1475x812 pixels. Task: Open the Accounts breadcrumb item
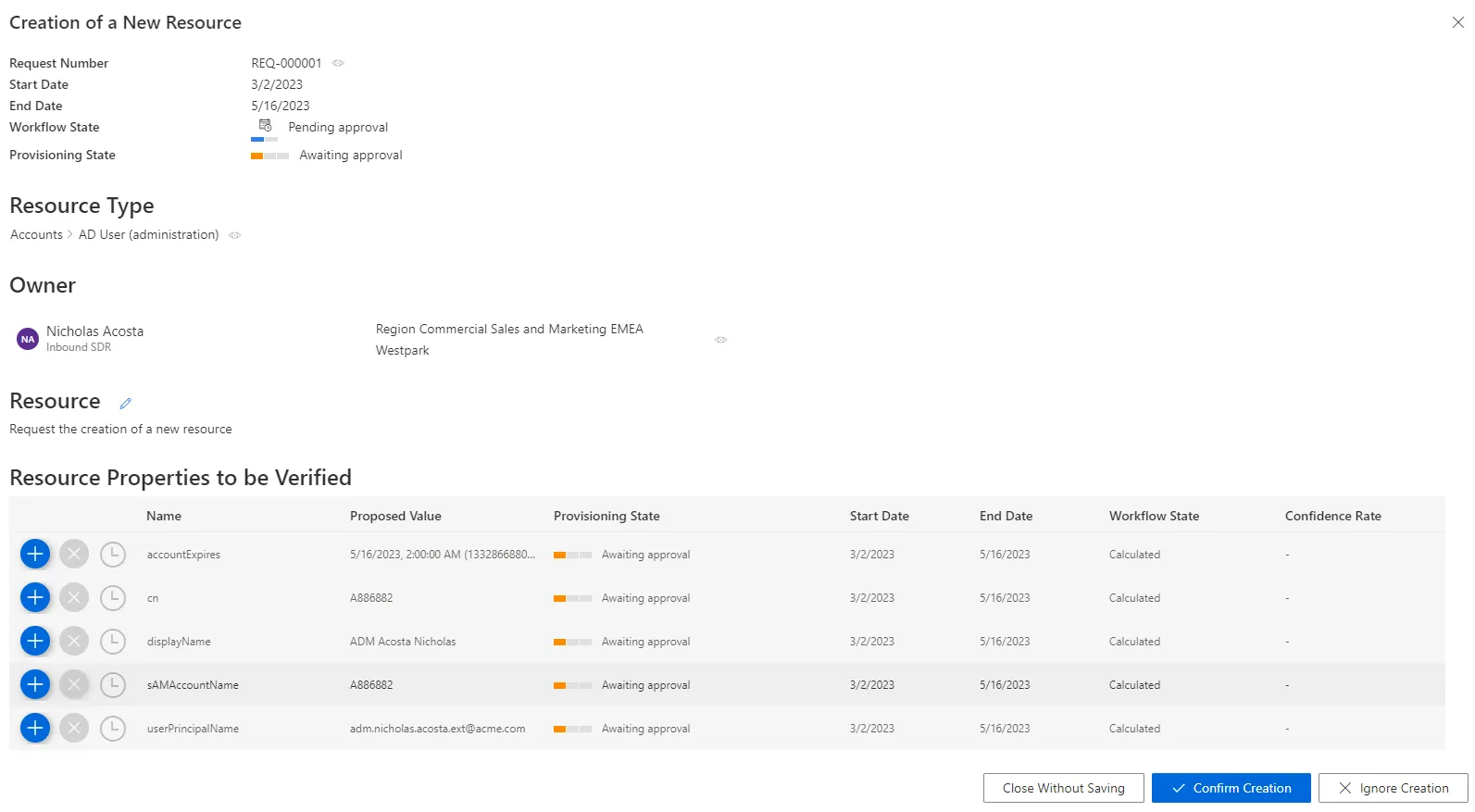point(36,234)
